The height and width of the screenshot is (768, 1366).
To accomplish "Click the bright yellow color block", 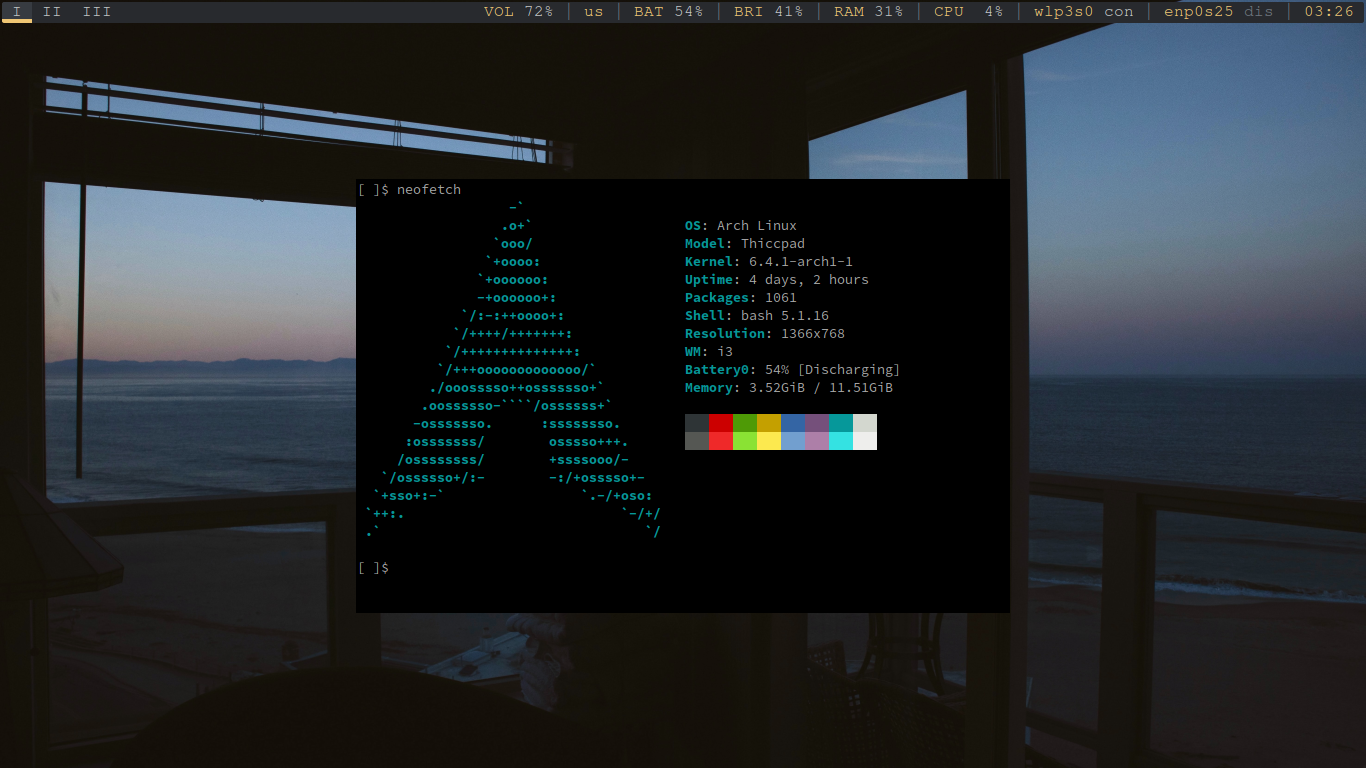I will click(x=769, y=441).
